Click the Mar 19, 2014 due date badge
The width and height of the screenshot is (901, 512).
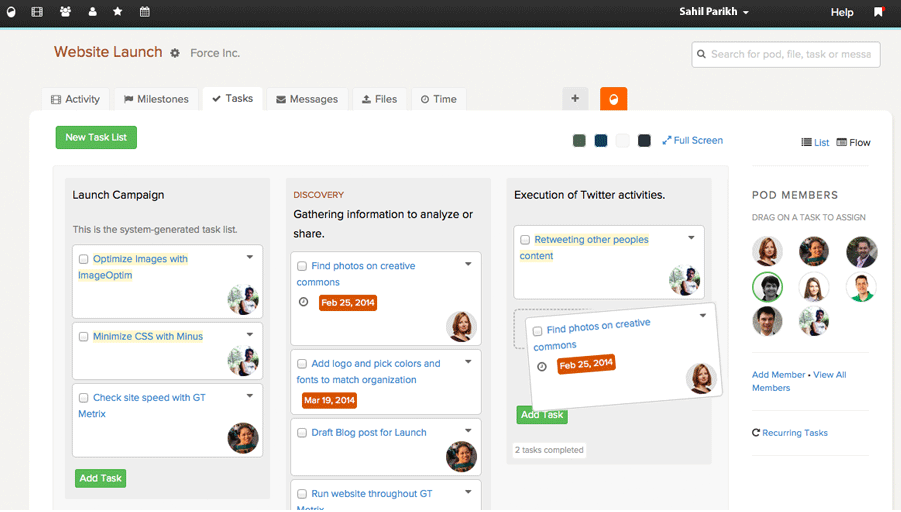coord(329,400)
